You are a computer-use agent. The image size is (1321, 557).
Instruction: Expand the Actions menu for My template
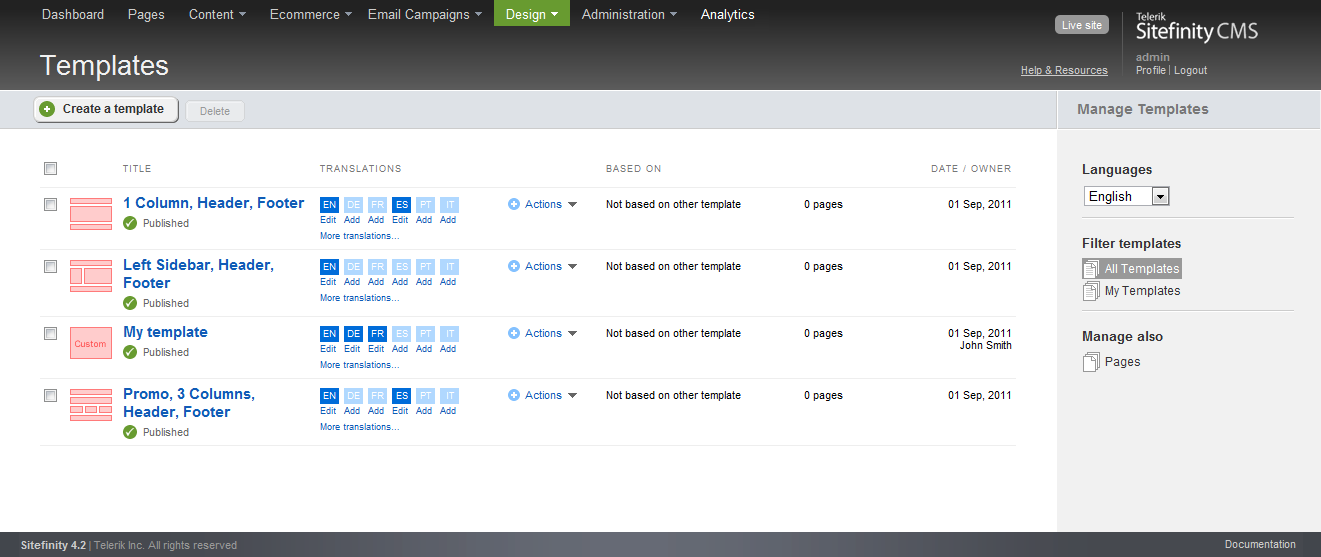coord(543,334)
